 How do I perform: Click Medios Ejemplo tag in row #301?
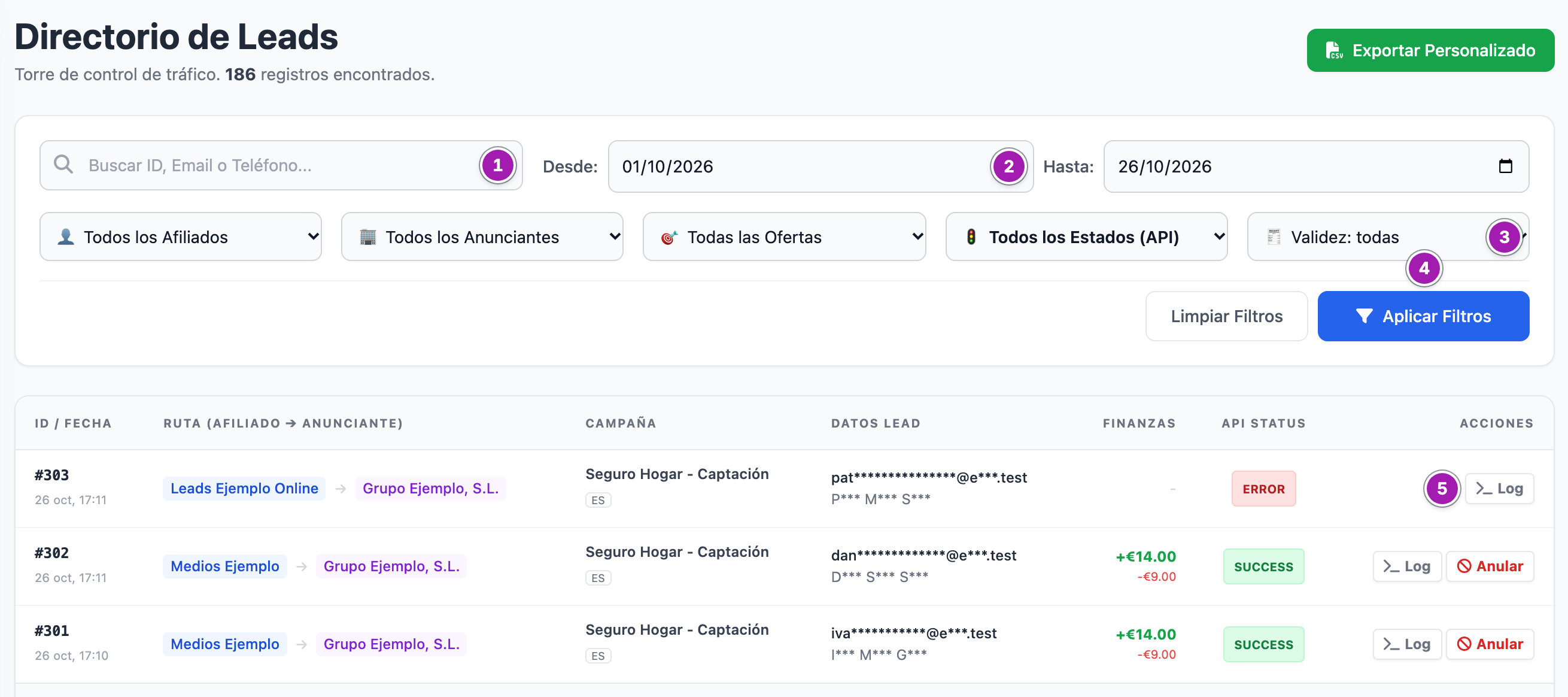pos(224,644)
